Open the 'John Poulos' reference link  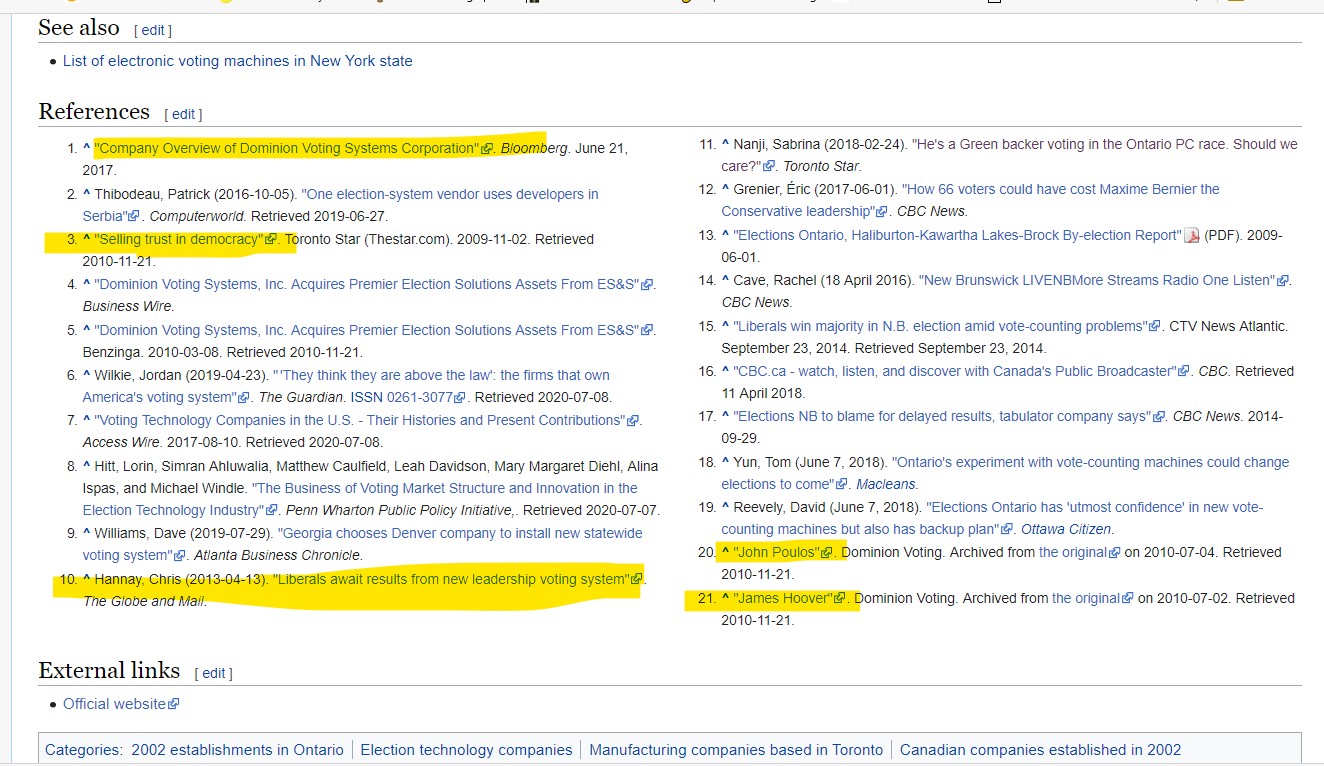pyautogui.click(x=776, y=552)
